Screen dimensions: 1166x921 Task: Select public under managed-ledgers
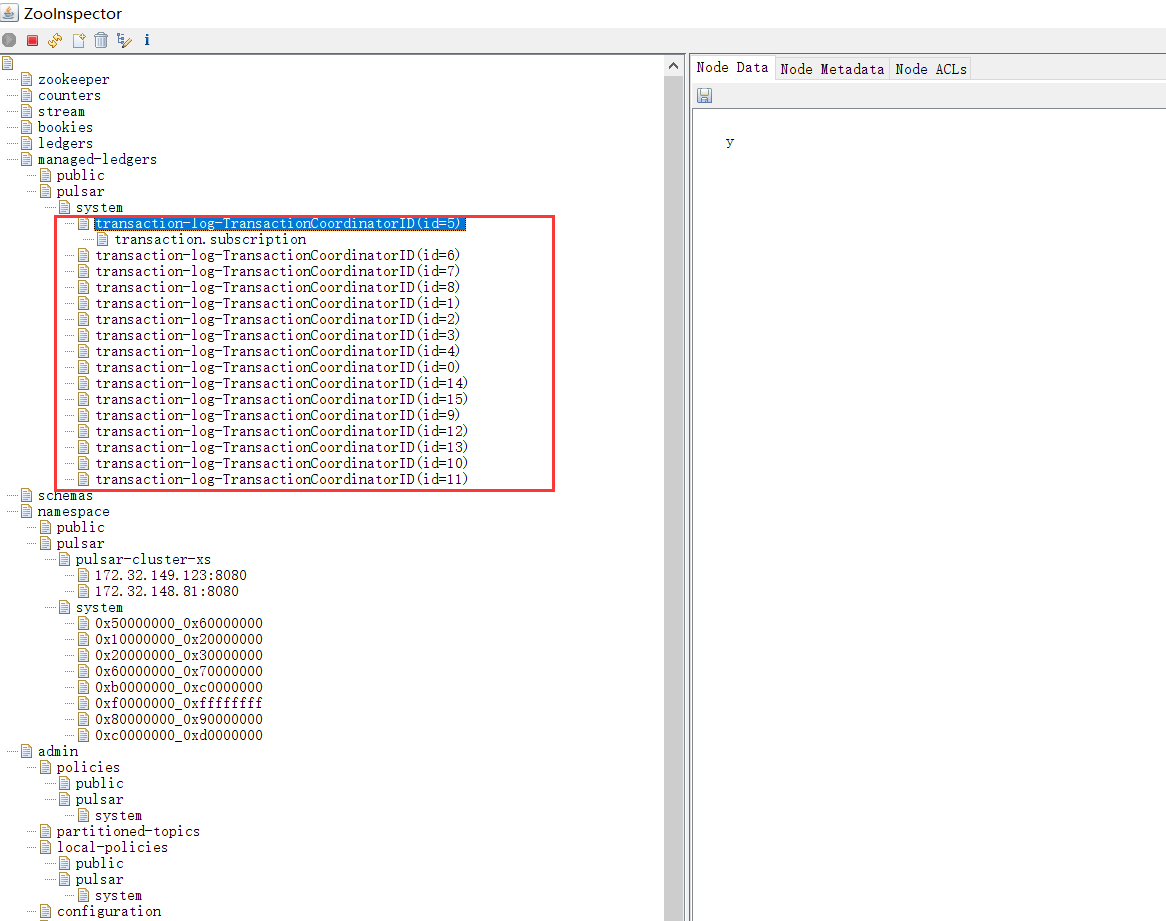point(80,175)
